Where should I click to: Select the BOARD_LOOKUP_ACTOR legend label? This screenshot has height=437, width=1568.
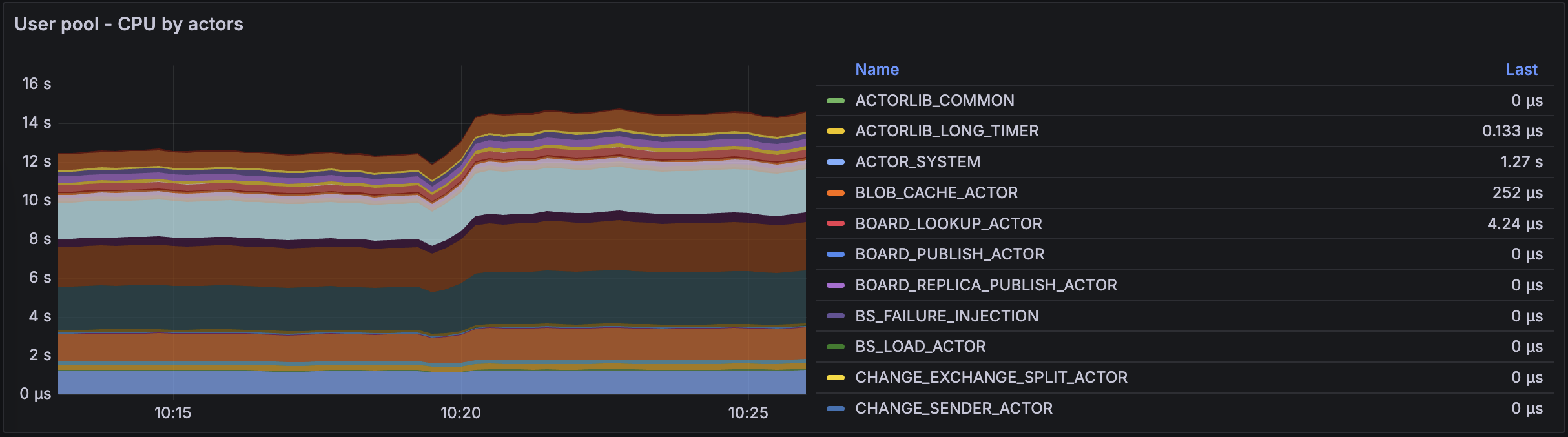click(x=948, y=224)
